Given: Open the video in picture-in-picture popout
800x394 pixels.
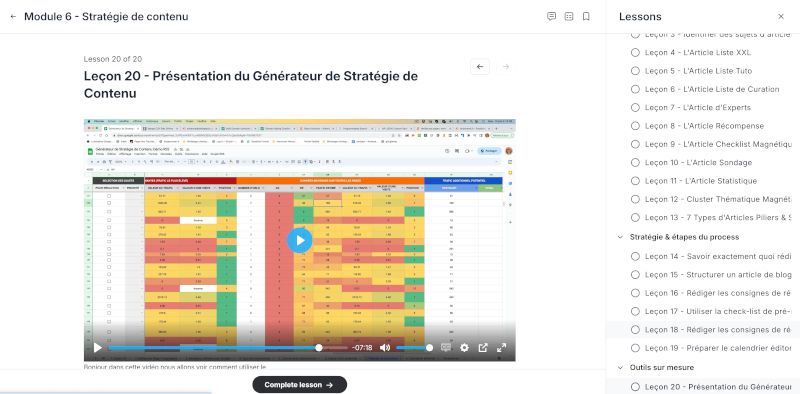Looking at the screenshot, I should click(x=483, y=348).
